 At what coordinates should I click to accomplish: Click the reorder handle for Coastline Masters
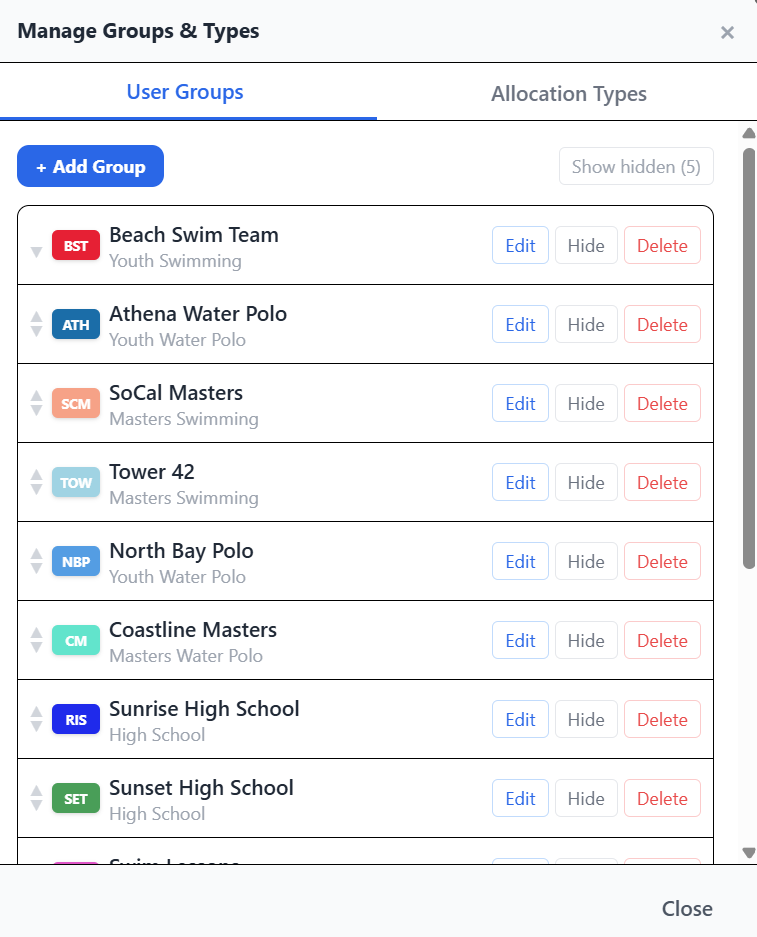(36, 640)
